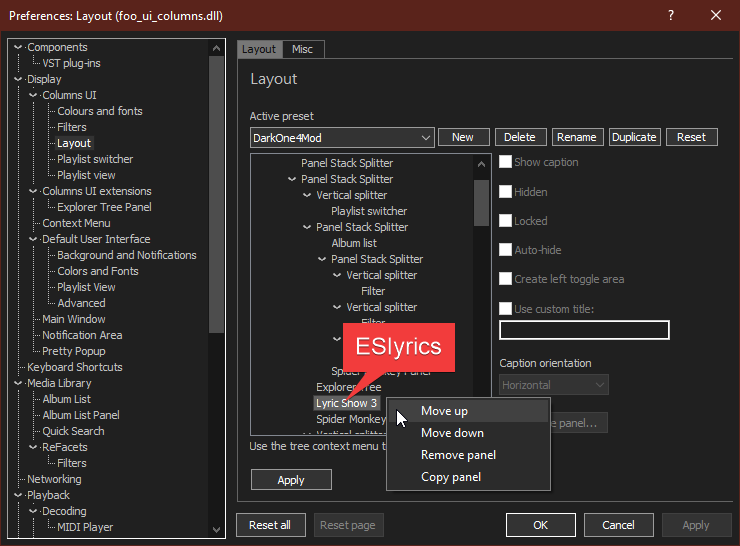Close the Preferences dialog window
740x546 pixels.
(x=716, y=15)
